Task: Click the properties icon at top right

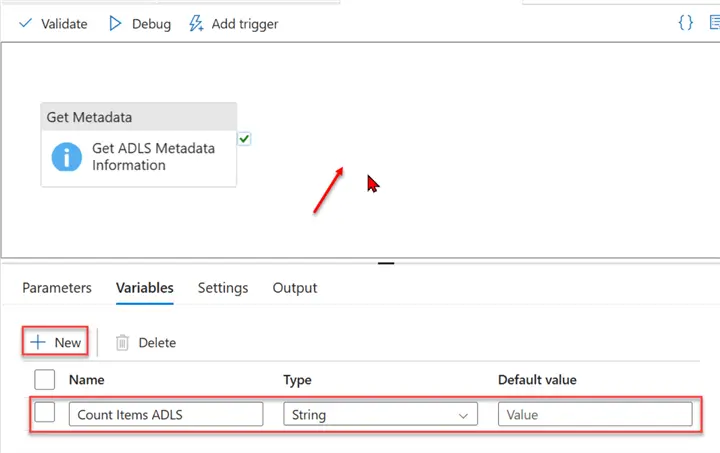Action: [713, 22]
